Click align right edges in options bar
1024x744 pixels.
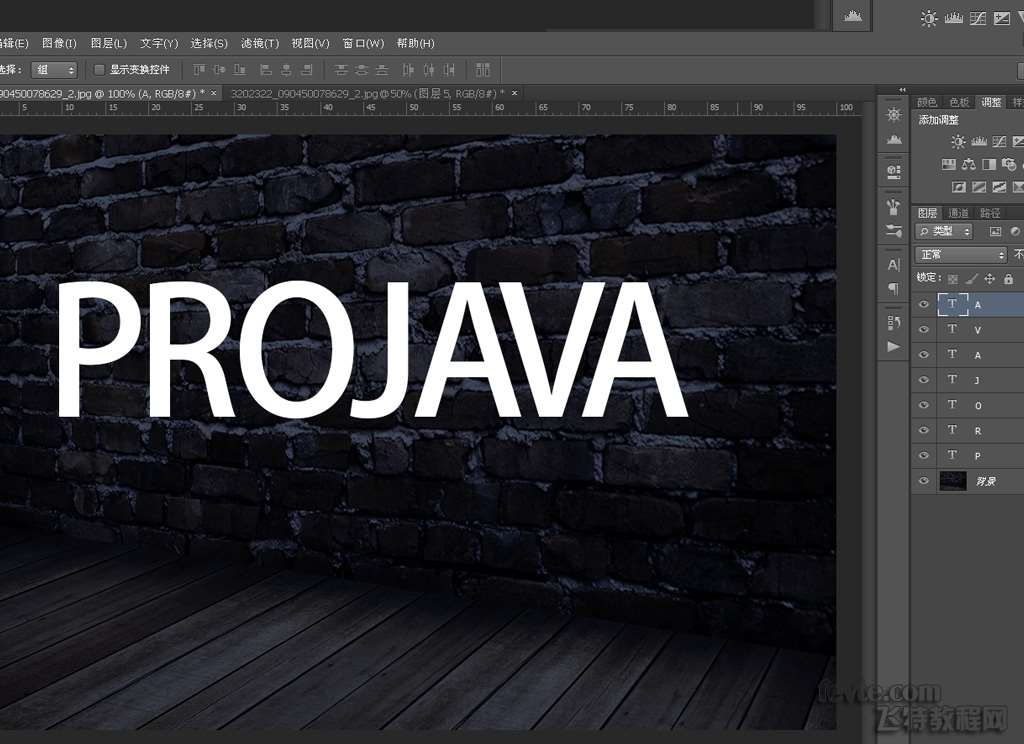pos(306,69)
